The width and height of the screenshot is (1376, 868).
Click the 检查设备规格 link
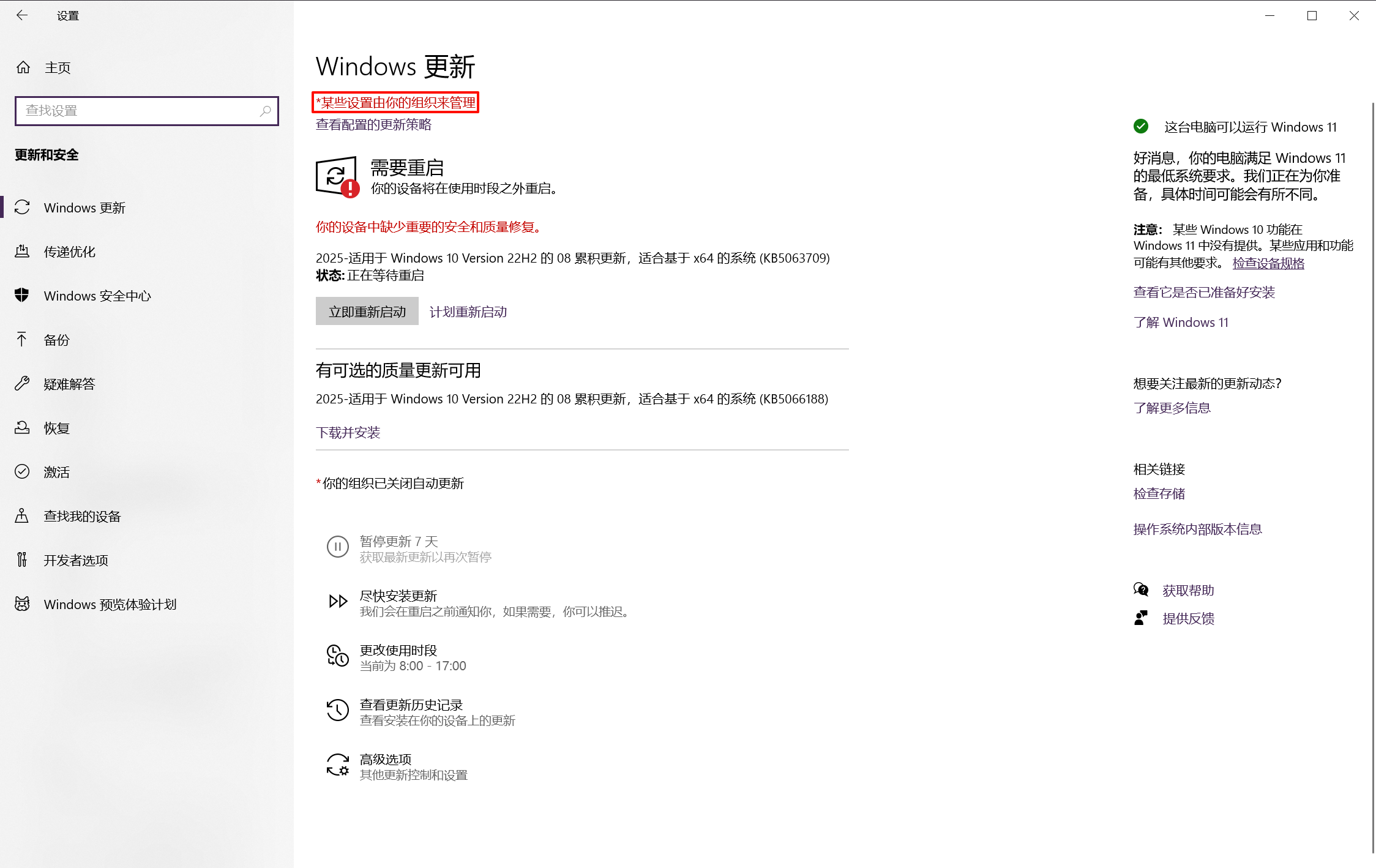tap(1268, 263)
